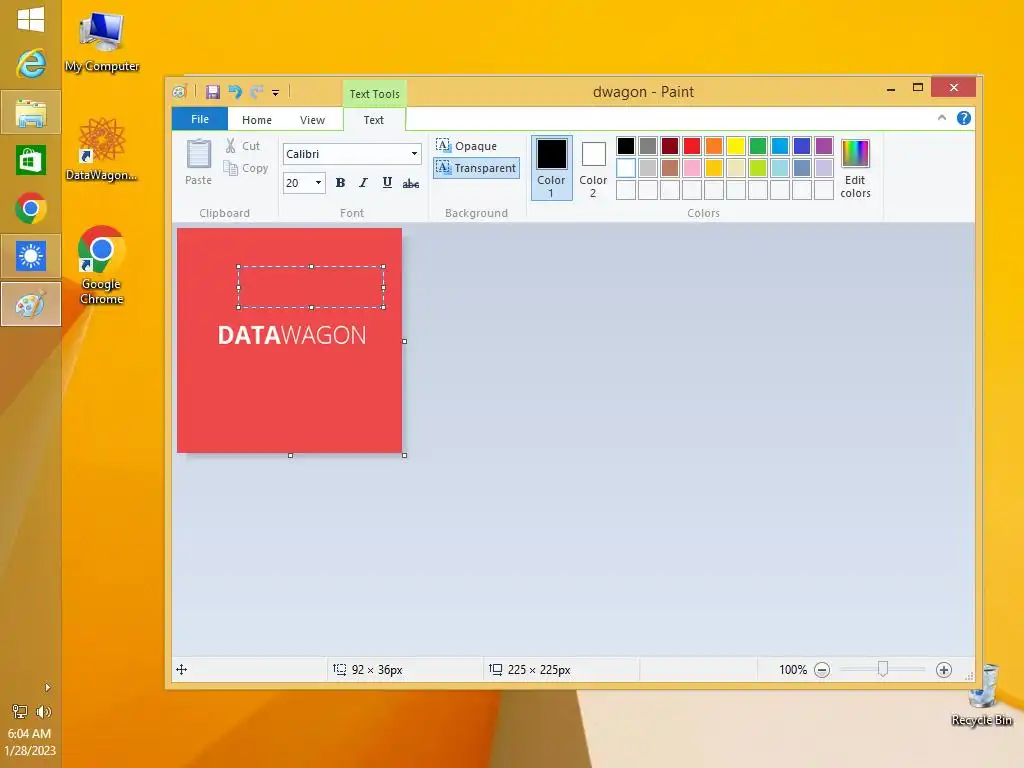
Task: Open File Explorer from taskbar
Action: (31, 112)
